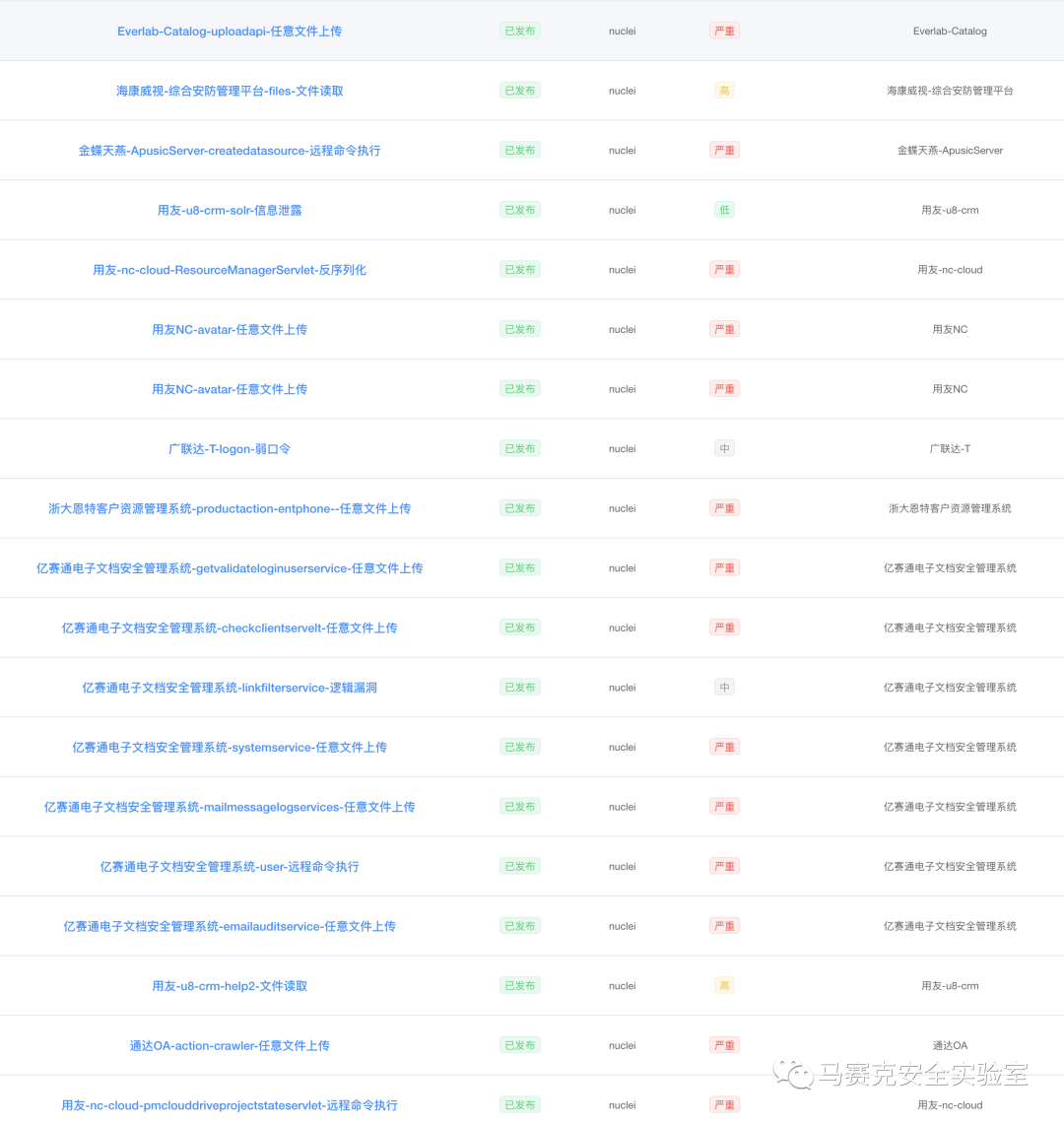Open 浙大恩特客户资源管理系统-productaction-entphone link
The image size is (1064, 1121).
point(230,509)
